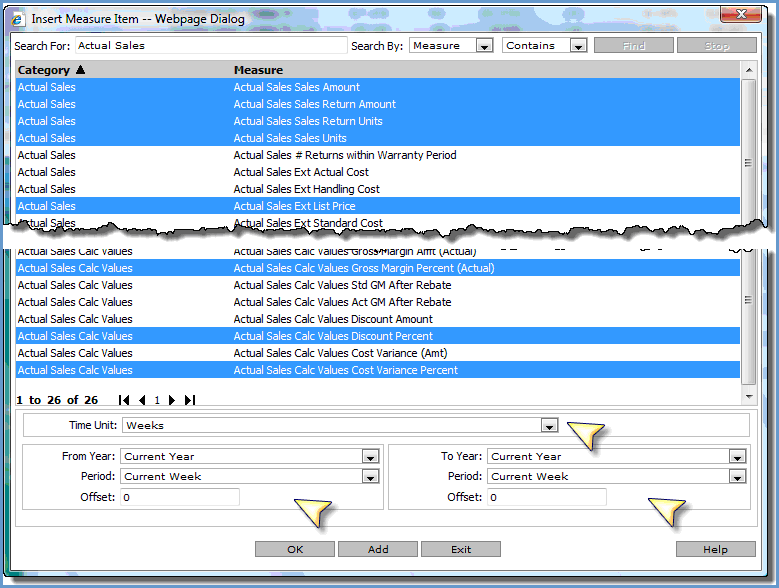
Task: Expand the Time Unit Weeks dropdown
Action: pyautogui.click(x=548, y=425)
